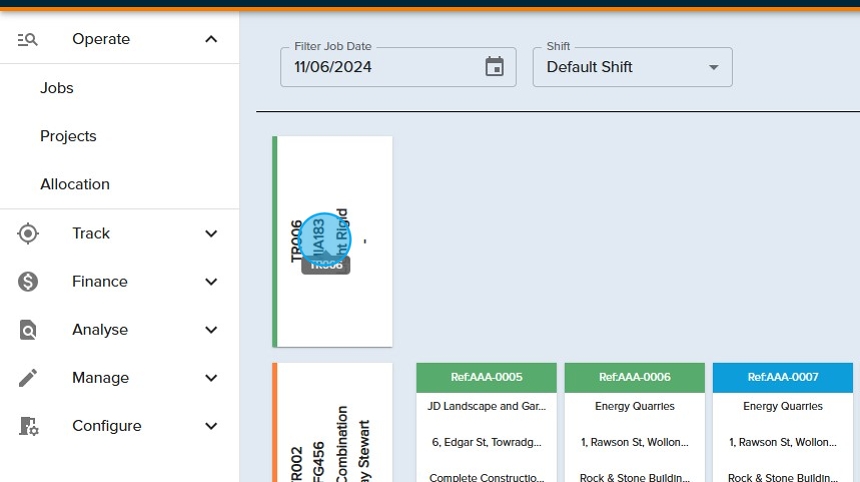Expand the Configure section chevron
The width and height of the screenshot is (860, 482).
211,426
